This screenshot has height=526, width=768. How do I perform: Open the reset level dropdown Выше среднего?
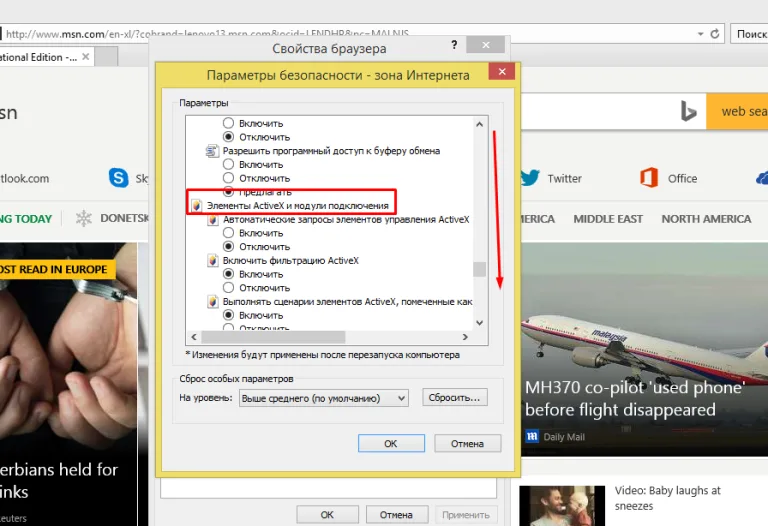(323, 398)
